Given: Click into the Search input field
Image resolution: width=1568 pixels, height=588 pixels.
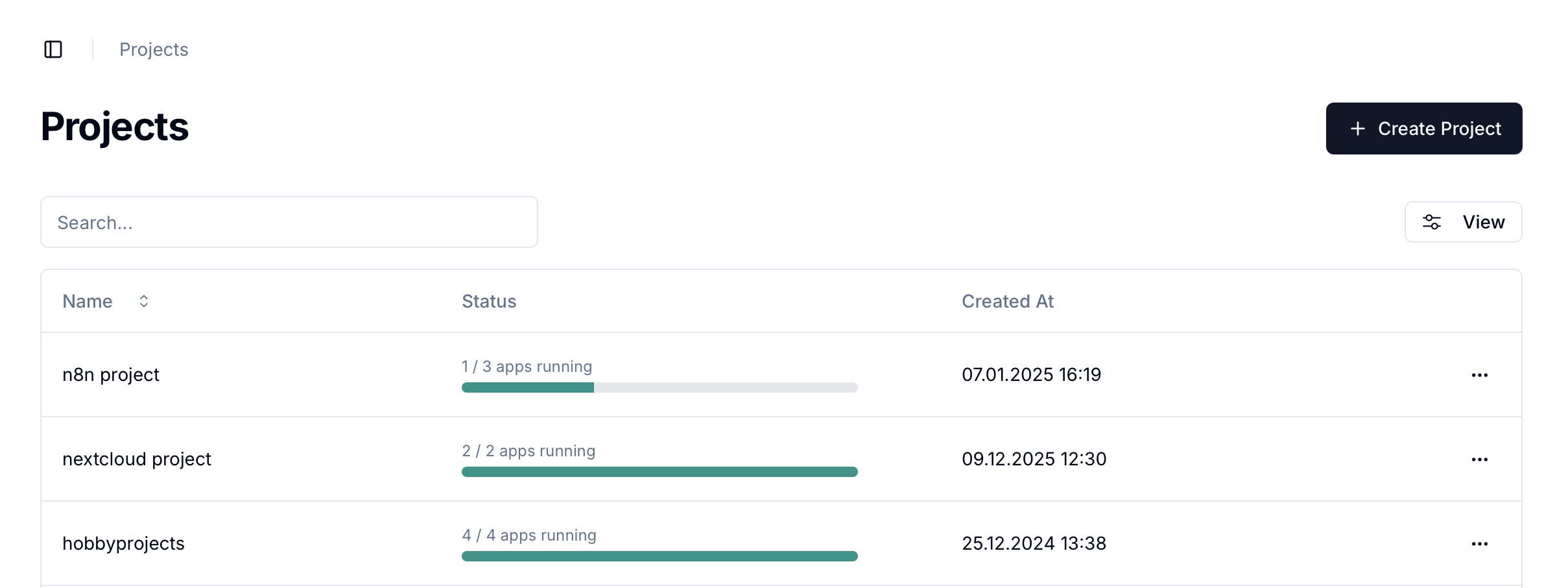Looking at the screenshot, I should coord(289,221).
